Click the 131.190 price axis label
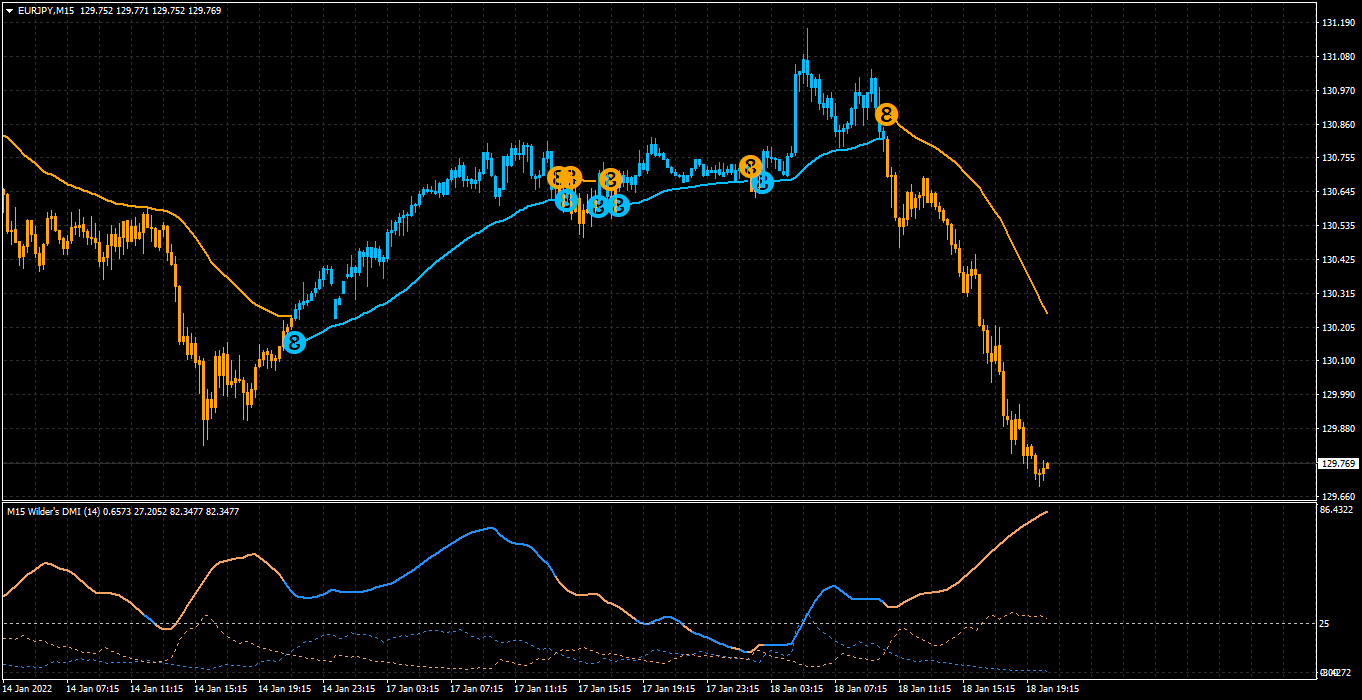The height and width of the screenshot is (700, 1362). (x=1338, y=23)
